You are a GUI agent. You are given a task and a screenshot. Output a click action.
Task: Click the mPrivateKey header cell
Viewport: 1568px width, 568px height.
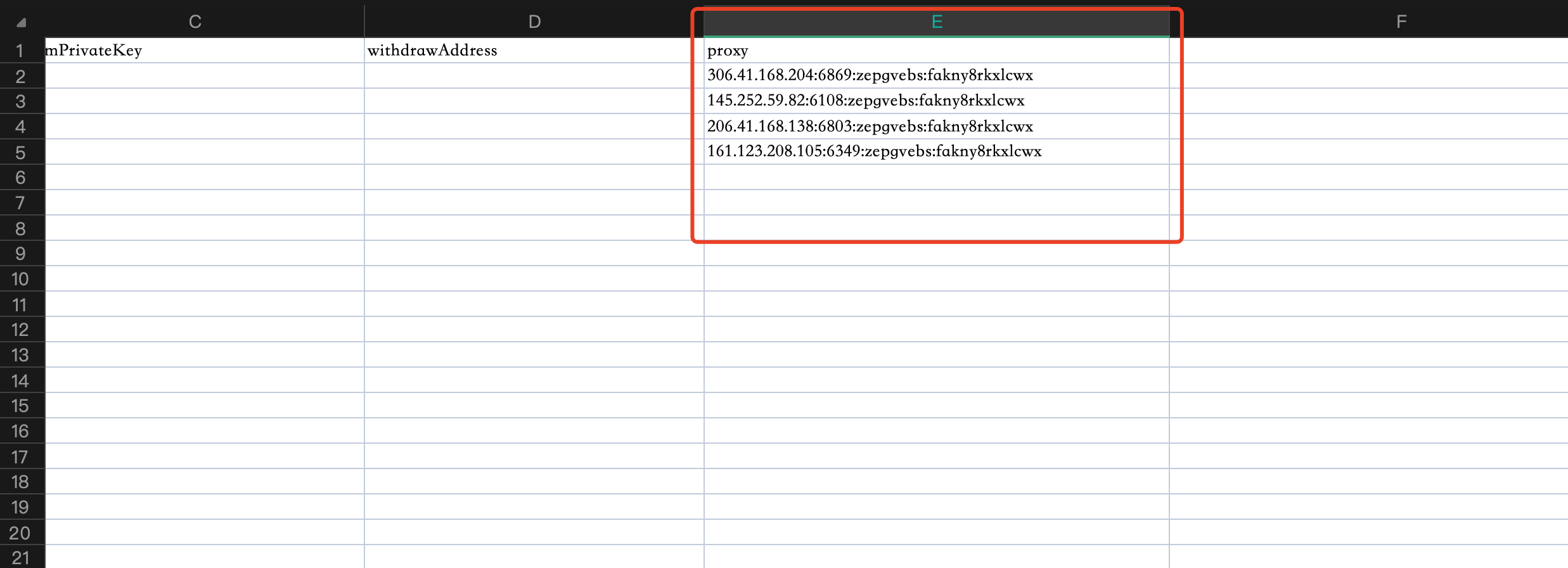94,50
